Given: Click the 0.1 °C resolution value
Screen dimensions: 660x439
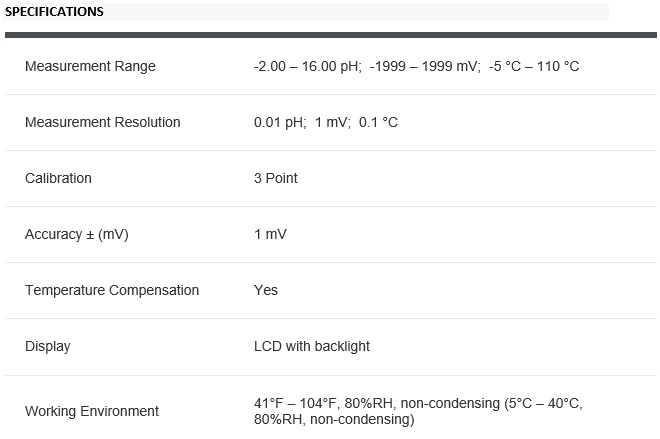Looking at the screenshot, I should (375, 122).
